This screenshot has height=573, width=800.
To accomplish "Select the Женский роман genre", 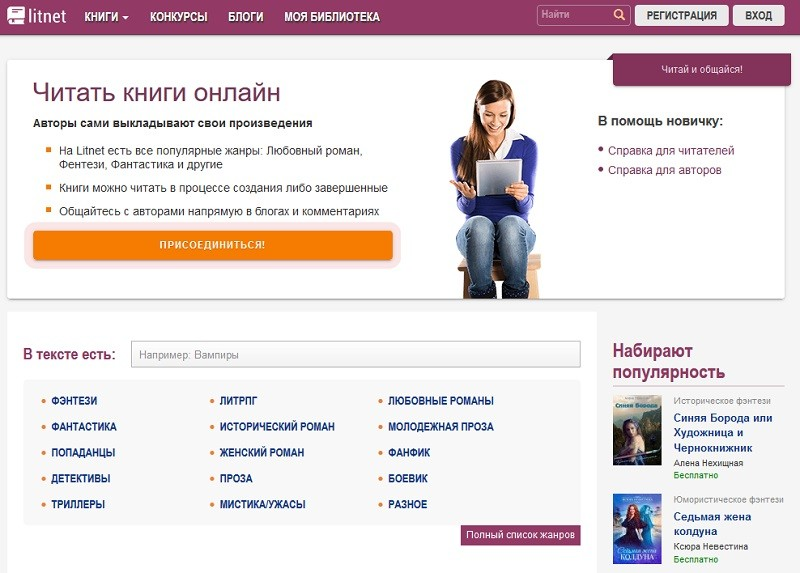I will click(262, 453).
